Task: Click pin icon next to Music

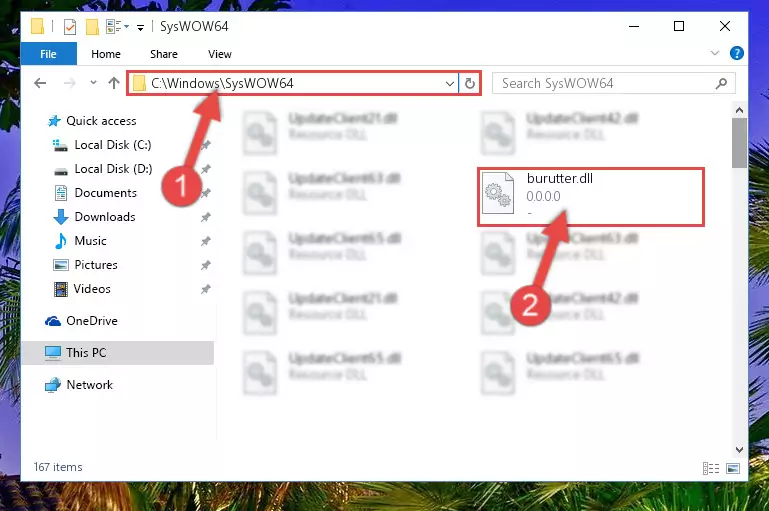Action: 205,241
